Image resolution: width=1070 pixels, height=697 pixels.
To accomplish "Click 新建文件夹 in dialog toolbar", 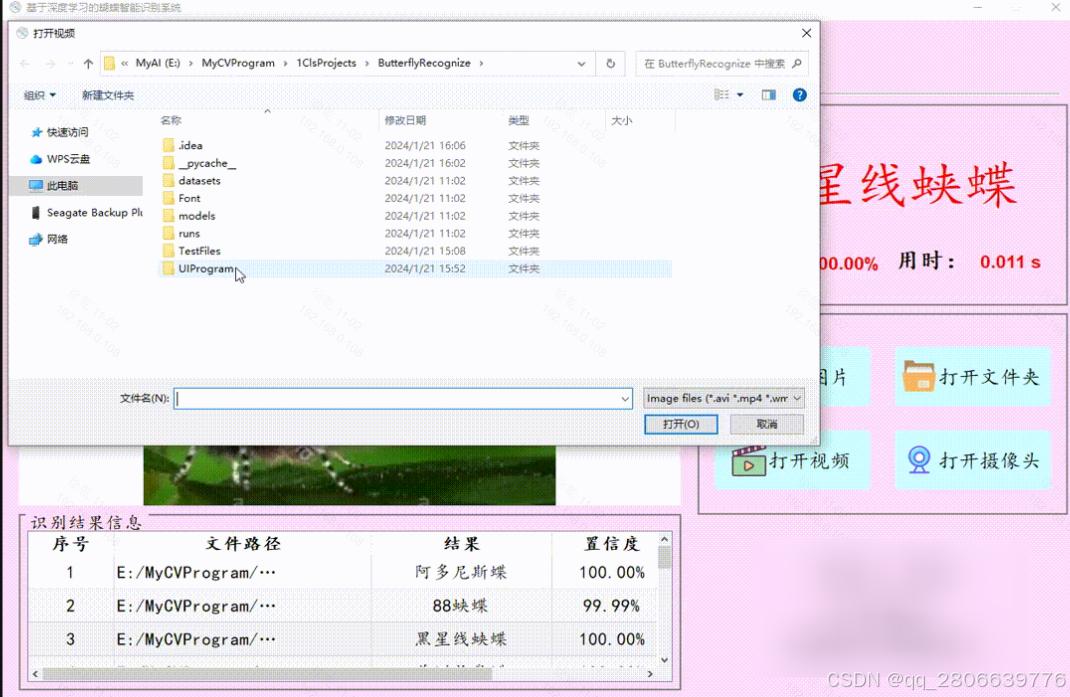I will point(108,95).
